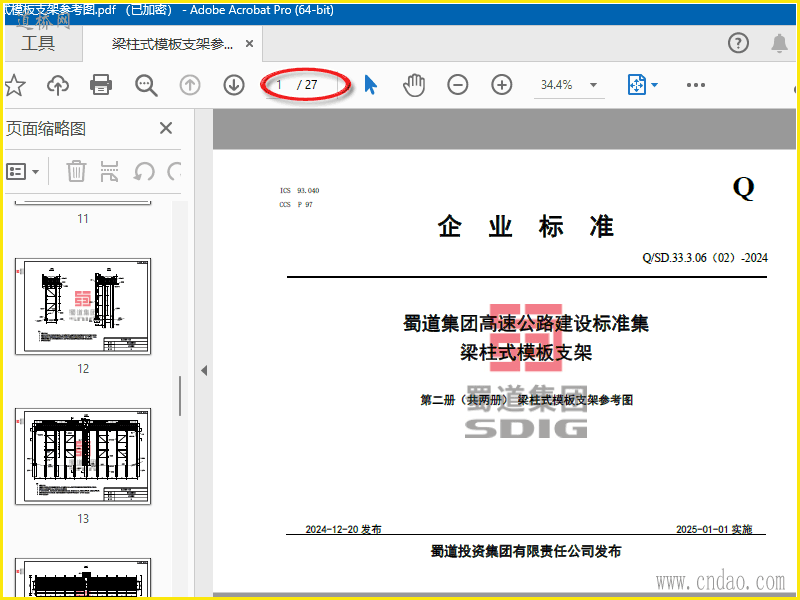Click the cloud upload icon
800x600 pixels.
[58, 85]
